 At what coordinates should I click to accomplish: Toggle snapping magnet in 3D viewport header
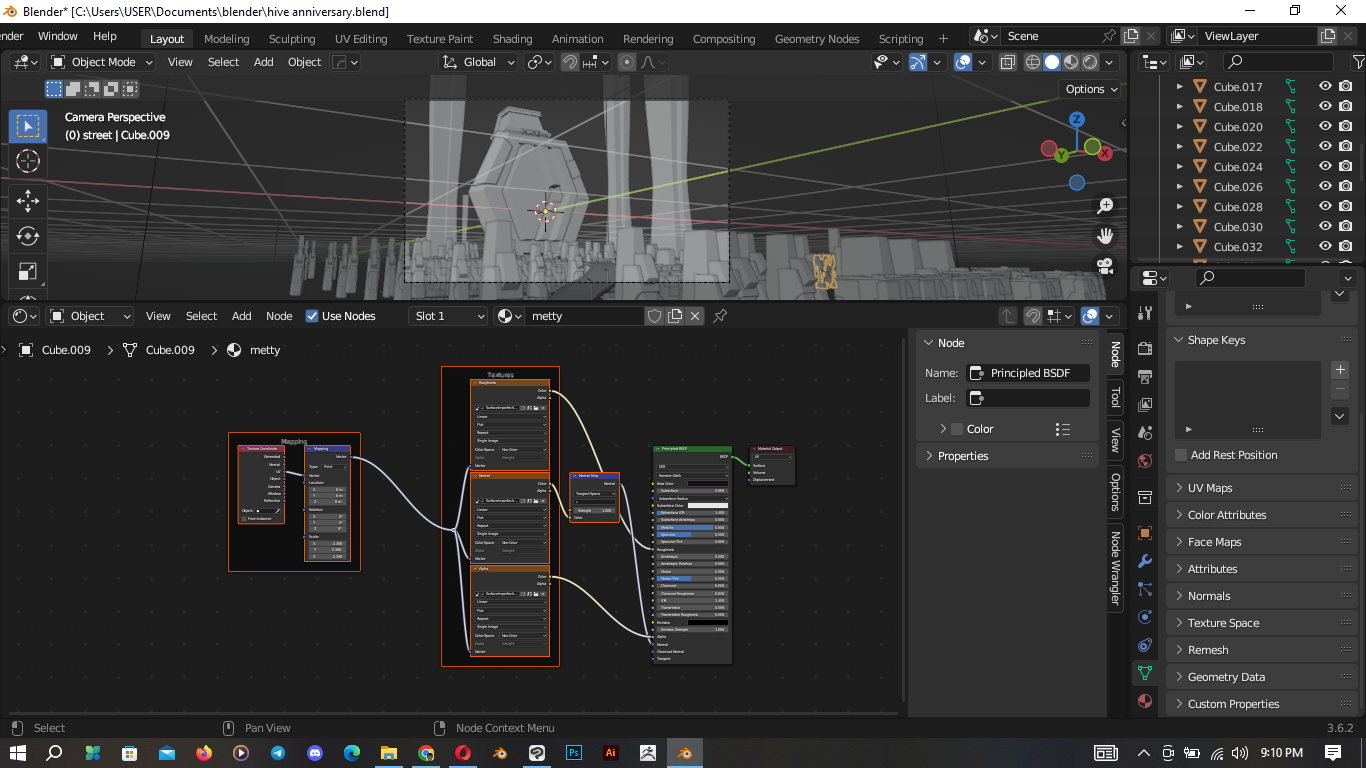coord(570,62)
